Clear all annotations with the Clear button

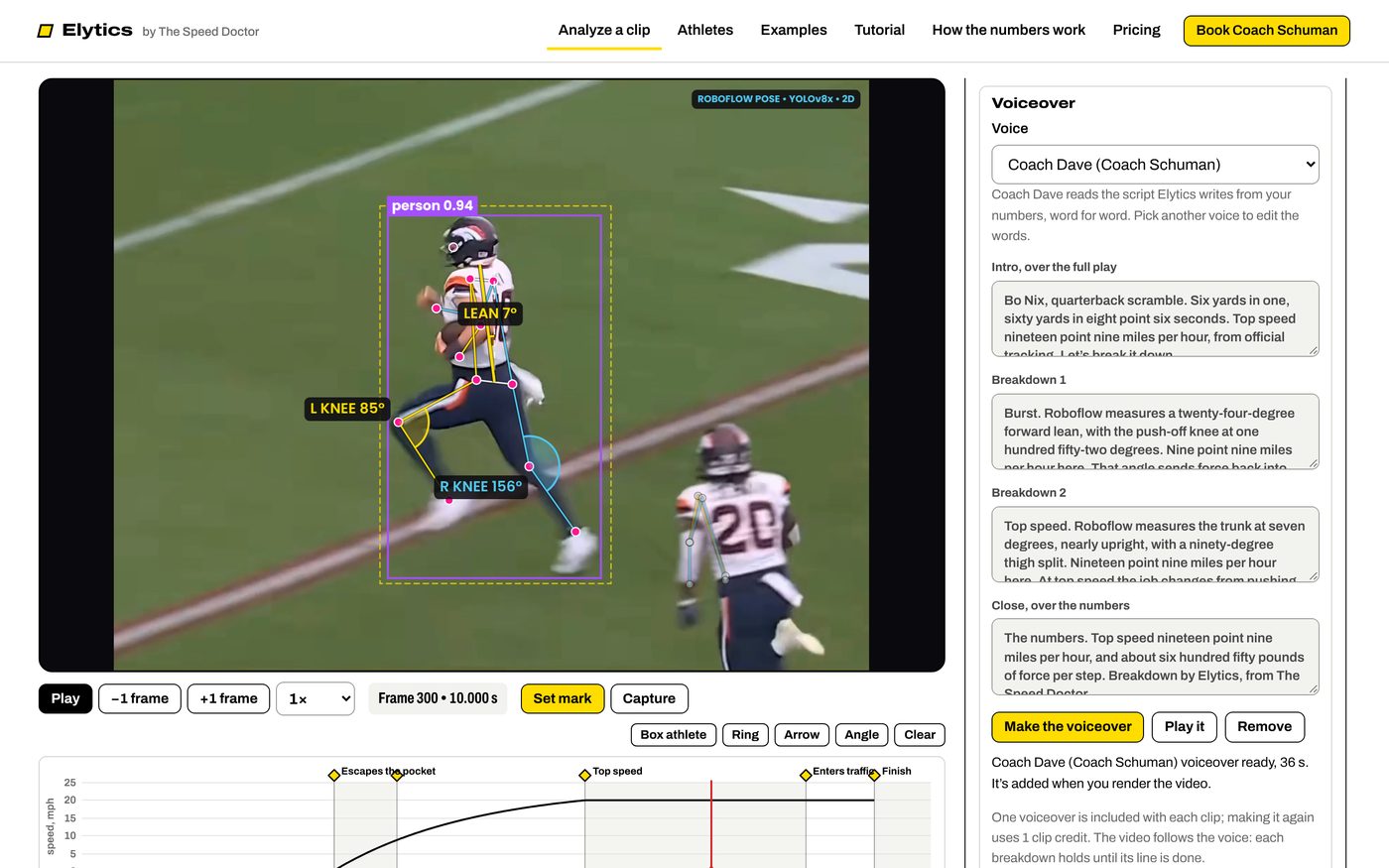tap(919, 735)
